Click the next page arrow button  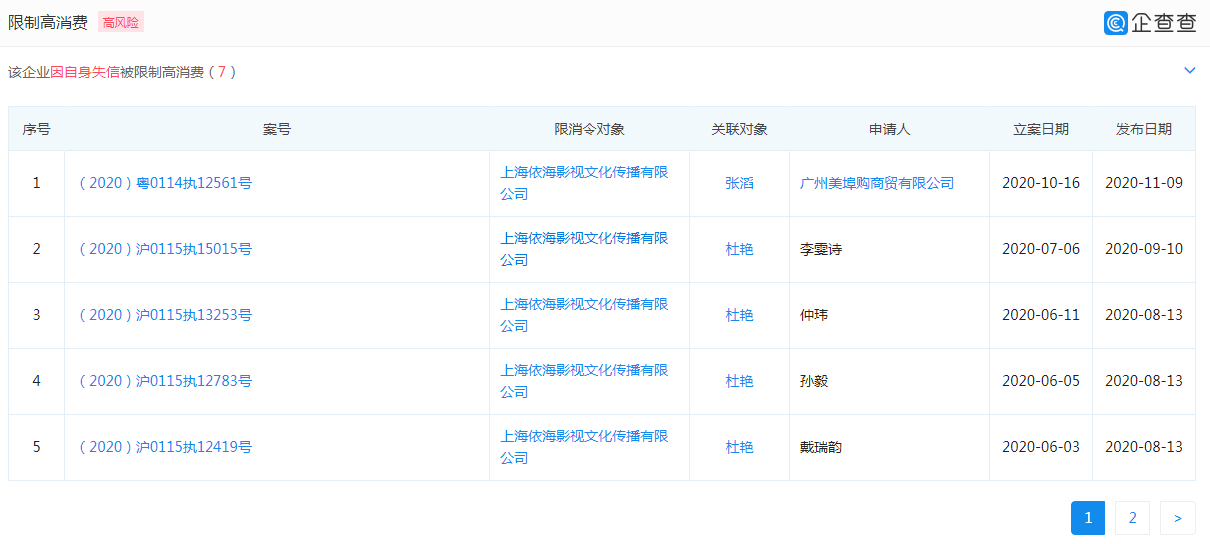(1177, 518)
